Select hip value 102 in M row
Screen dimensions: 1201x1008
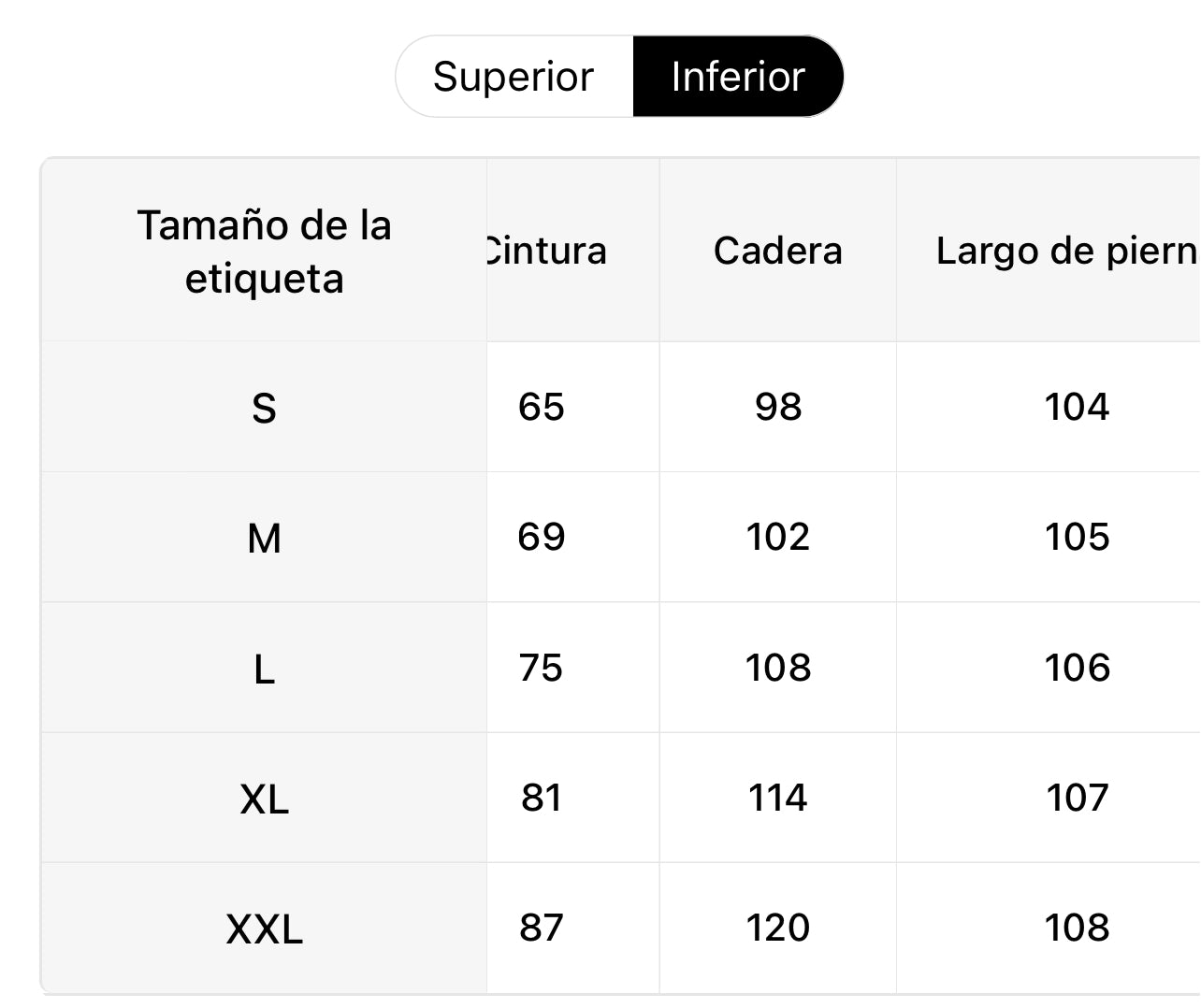click(x=777, y=537)
